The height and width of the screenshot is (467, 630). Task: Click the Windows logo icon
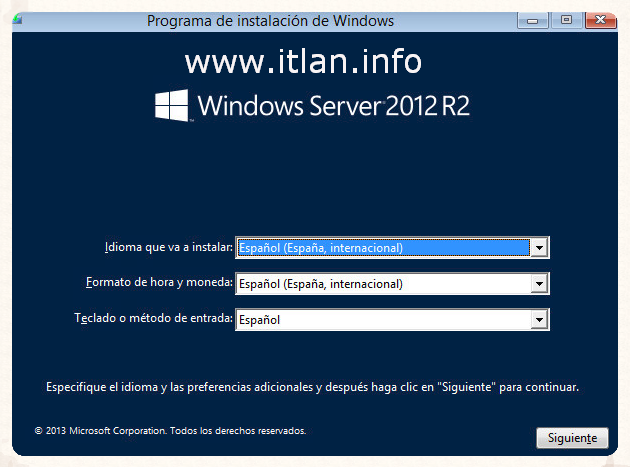point(173,104)
